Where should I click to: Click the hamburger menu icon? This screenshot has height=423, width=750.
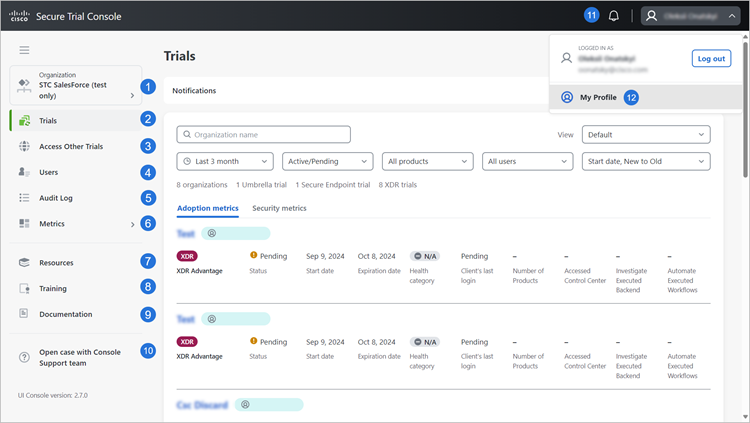pos(24,50)
